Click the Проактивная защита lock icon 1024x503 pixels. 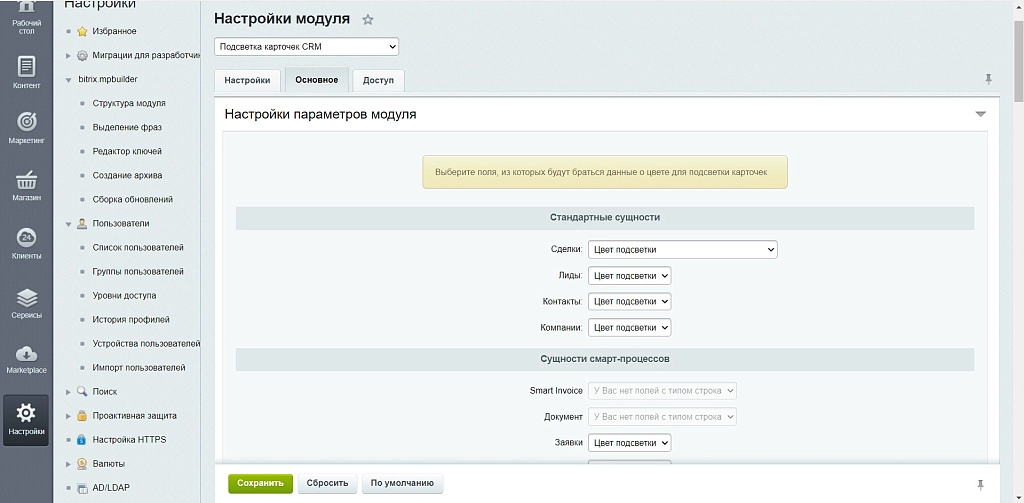pyautogui.click(x=82, y=415)
